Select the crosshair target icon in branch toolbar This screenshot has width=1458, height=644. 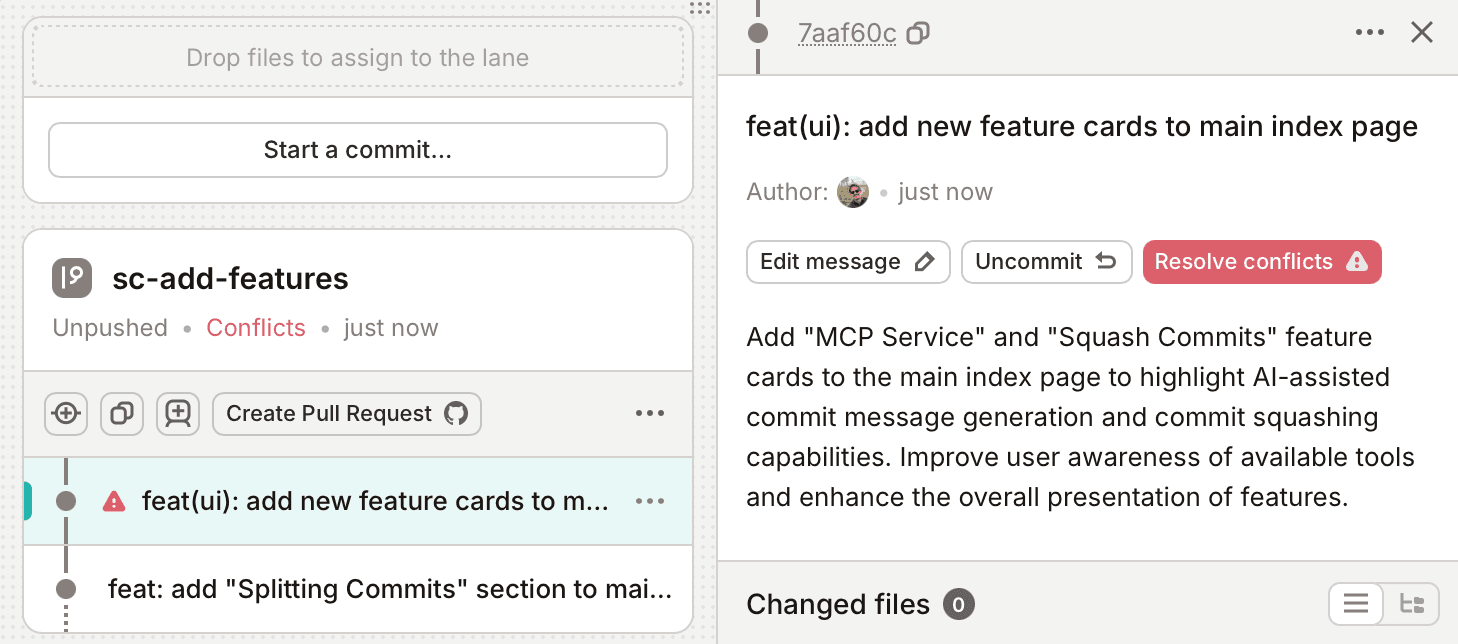pyautogui.click(x=66, y=413)
